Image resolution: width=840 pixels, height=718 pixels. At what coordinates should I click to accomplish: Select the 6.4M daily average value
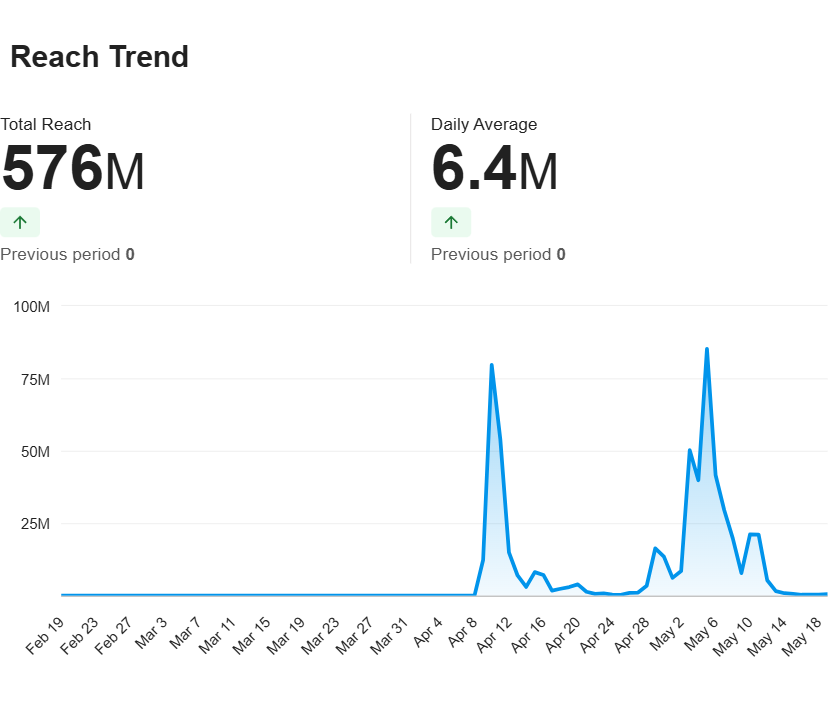[494, 168]
